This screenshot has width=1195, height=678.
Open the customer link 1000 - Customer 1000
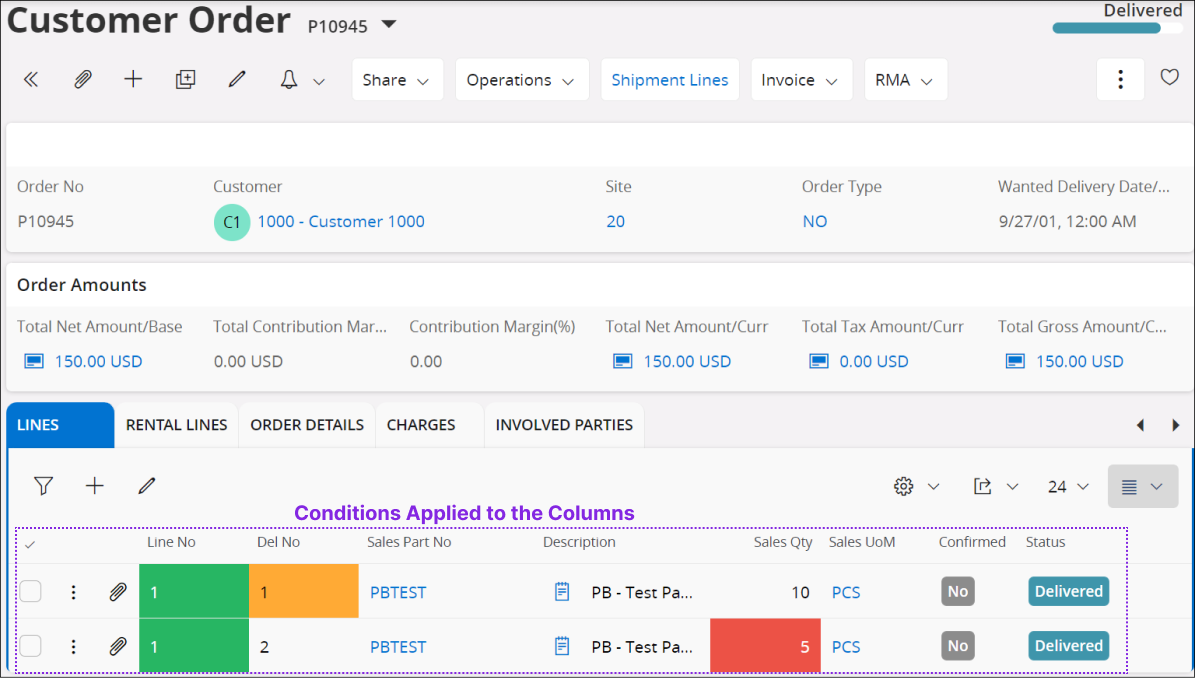pyautogui.click(x=341, y=221)
